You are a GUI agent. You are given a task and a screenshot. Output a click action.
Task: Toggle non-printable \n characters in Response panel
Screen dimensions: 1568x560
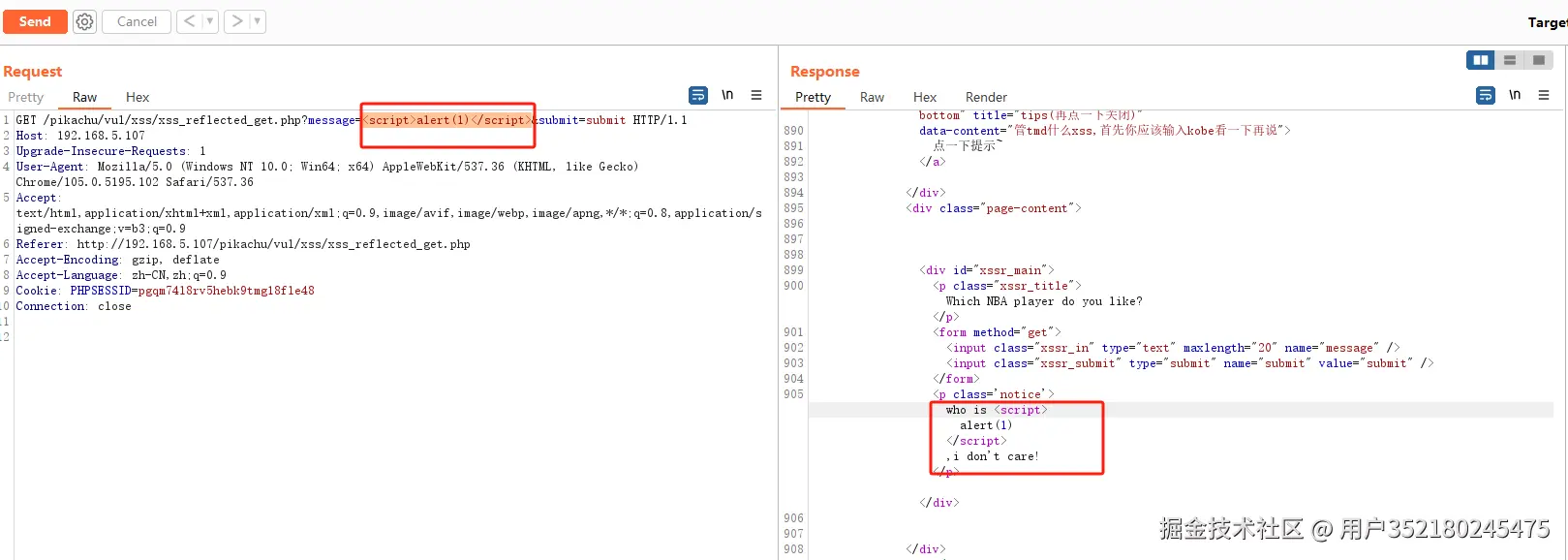click(x=1515, y=95)
